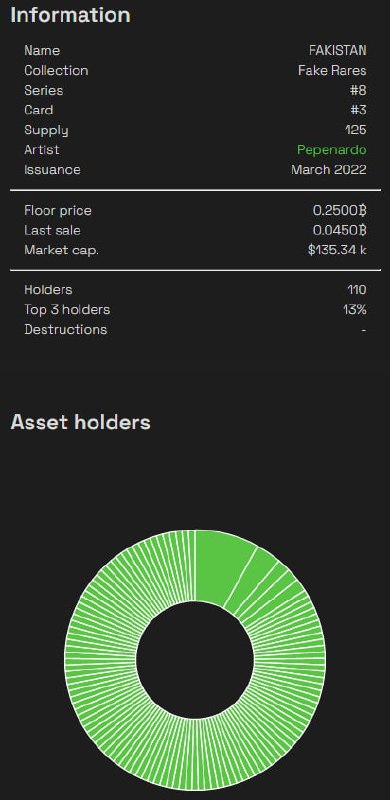Click the Supply 125 value
Viewport: 390px width, 800px height.
355,130
